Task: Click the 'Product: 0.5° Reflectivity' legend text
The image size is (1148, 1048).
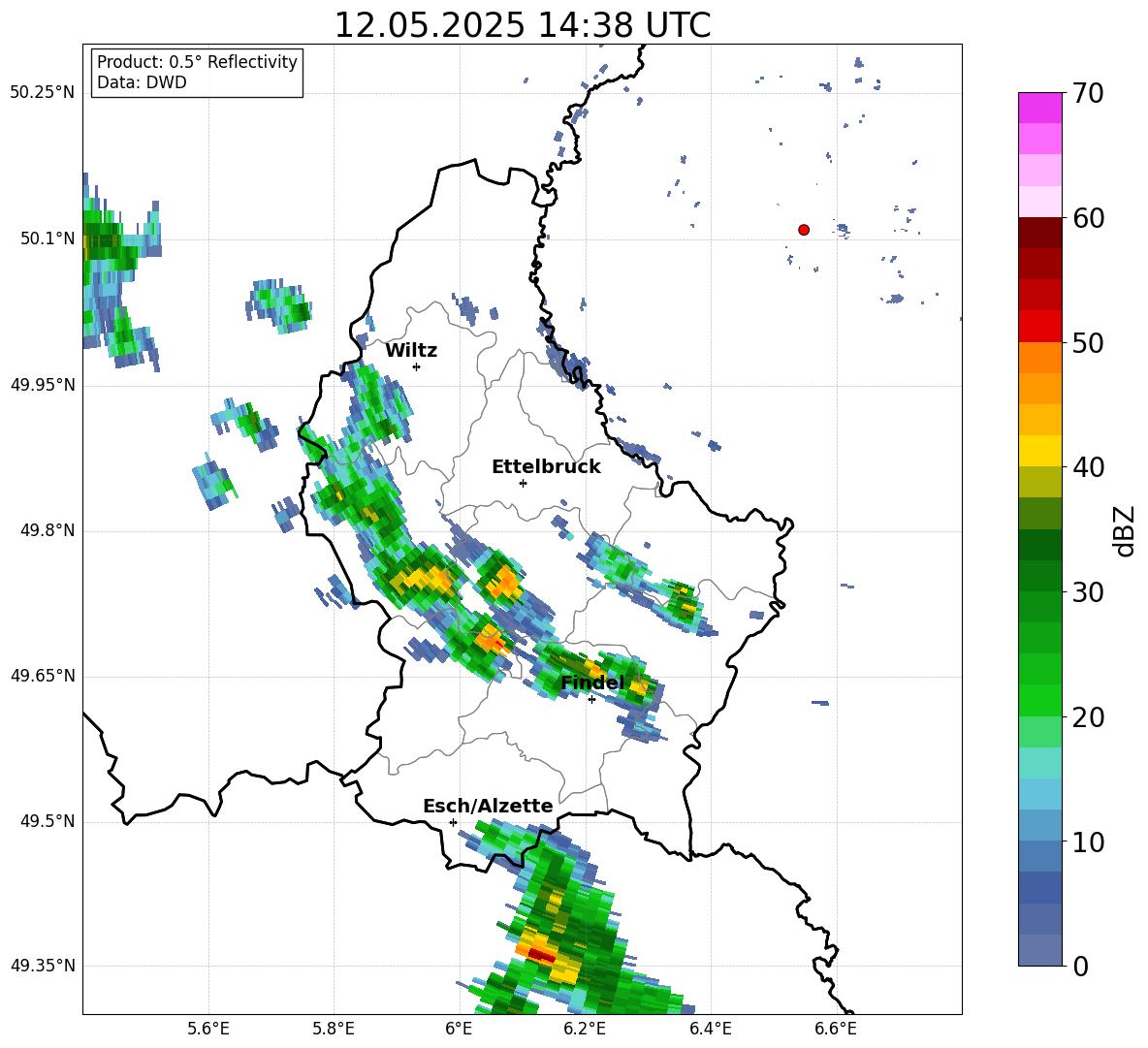Action: pyautogui.click(x=197, y=62)
